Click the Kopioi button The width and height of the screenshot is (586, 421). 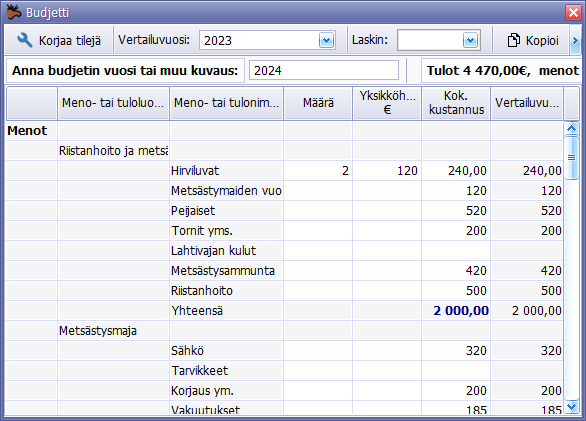pos(532,40)
